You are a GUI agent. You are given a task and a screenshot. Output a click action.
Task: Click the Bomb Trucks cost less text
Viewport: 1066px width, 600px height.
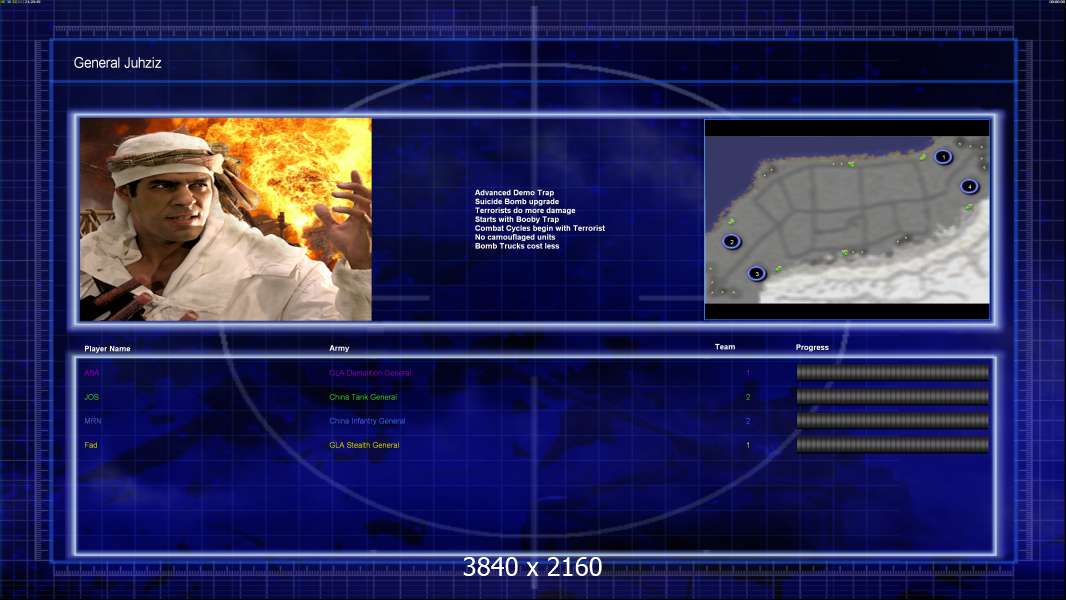(x=517, y=246)
